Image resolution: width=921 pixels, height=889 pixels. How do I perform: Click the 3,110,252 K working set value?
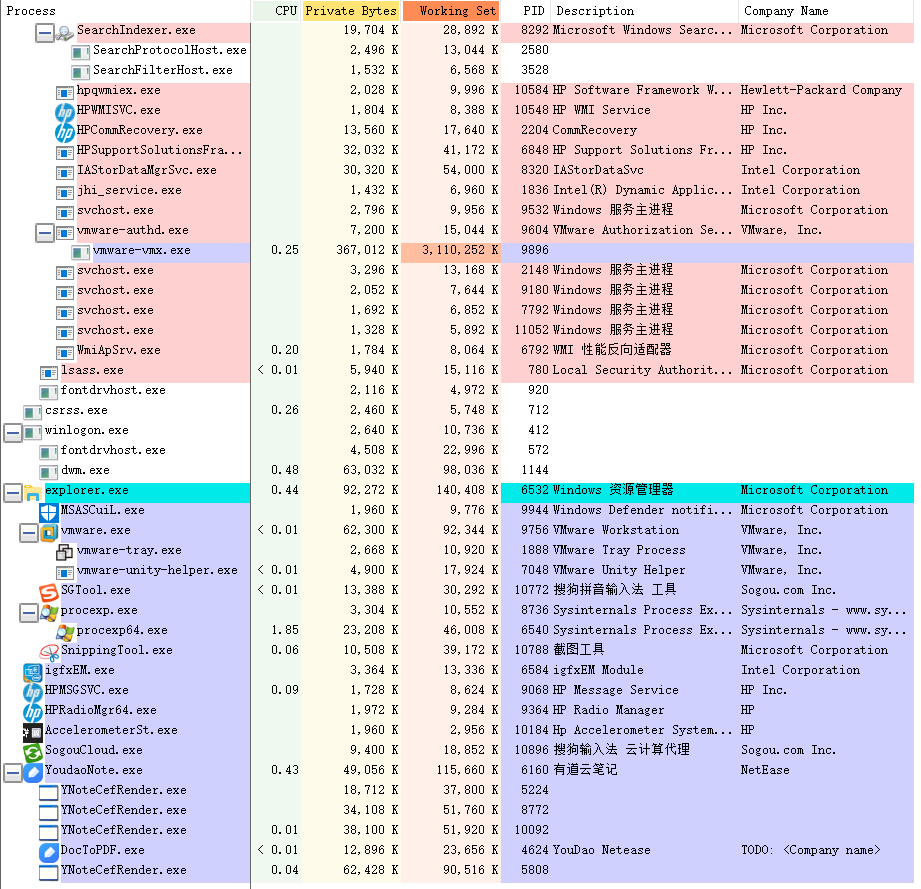[x=460, y=250]
